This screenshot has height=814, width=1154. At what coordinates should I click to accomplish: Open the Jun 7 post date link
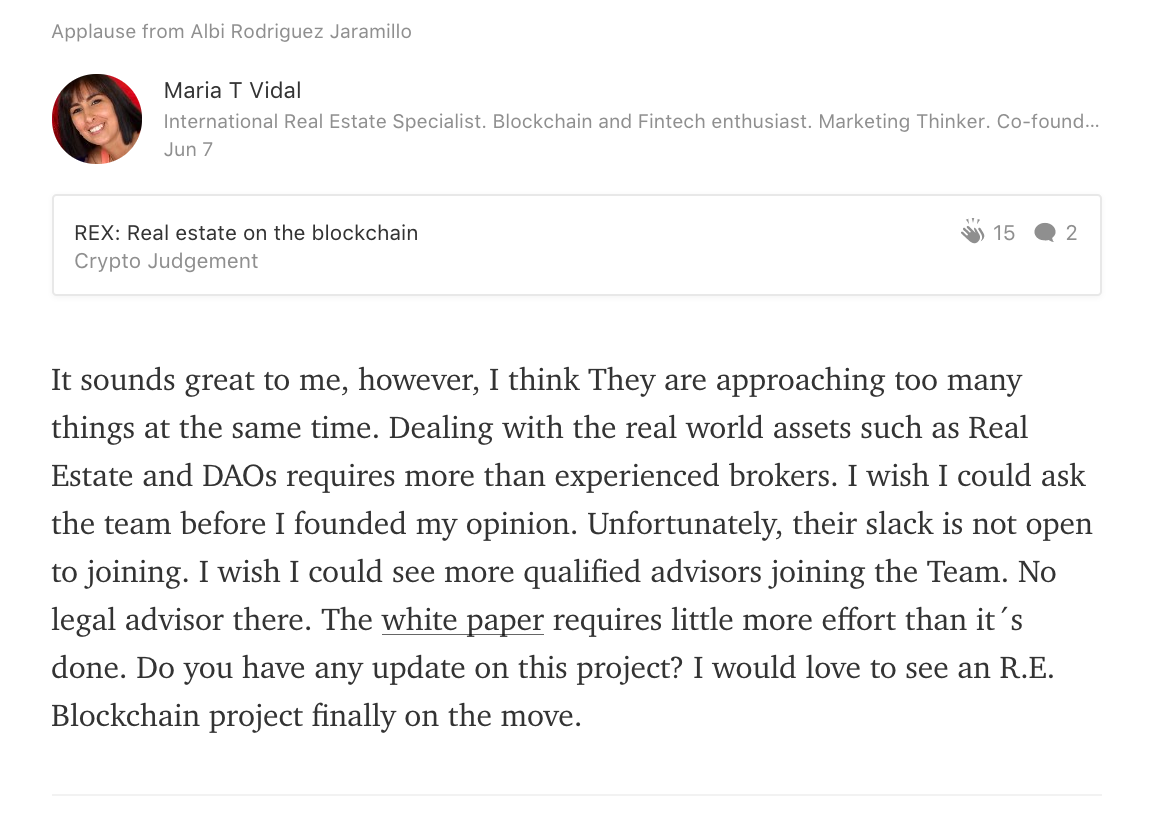click(x=188, y=149)
